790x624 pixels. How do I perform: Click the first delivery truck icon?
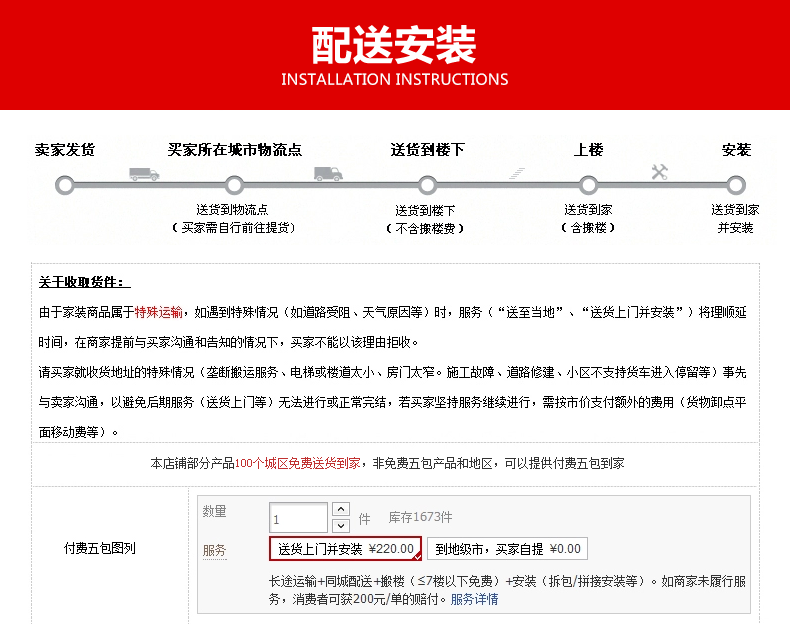[144, 174]
